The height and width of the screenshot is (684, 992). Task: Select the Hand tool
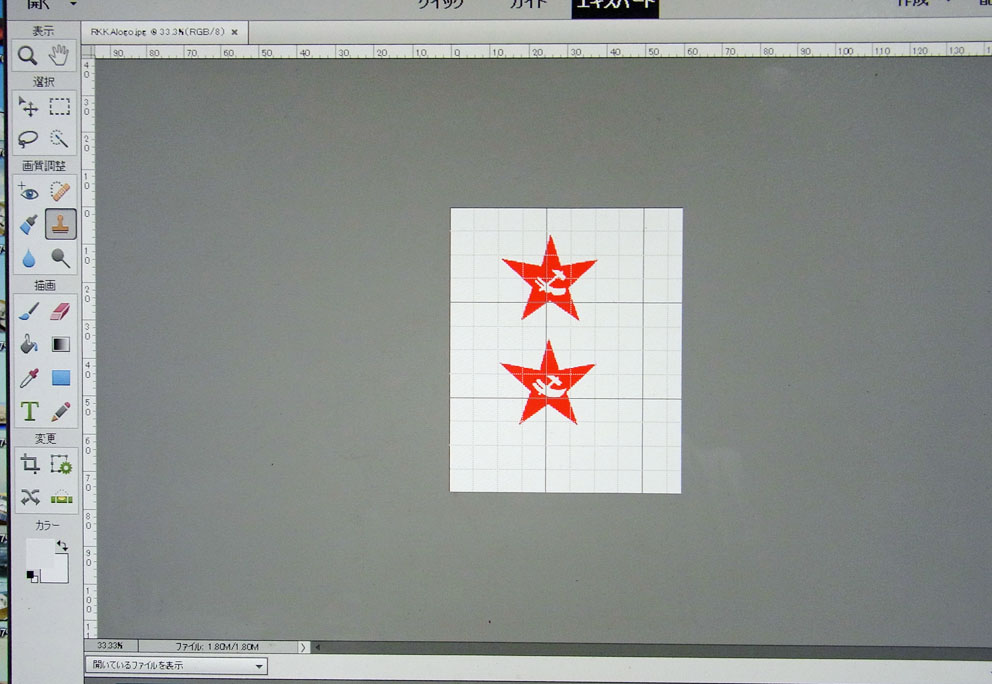click(59, 55)
